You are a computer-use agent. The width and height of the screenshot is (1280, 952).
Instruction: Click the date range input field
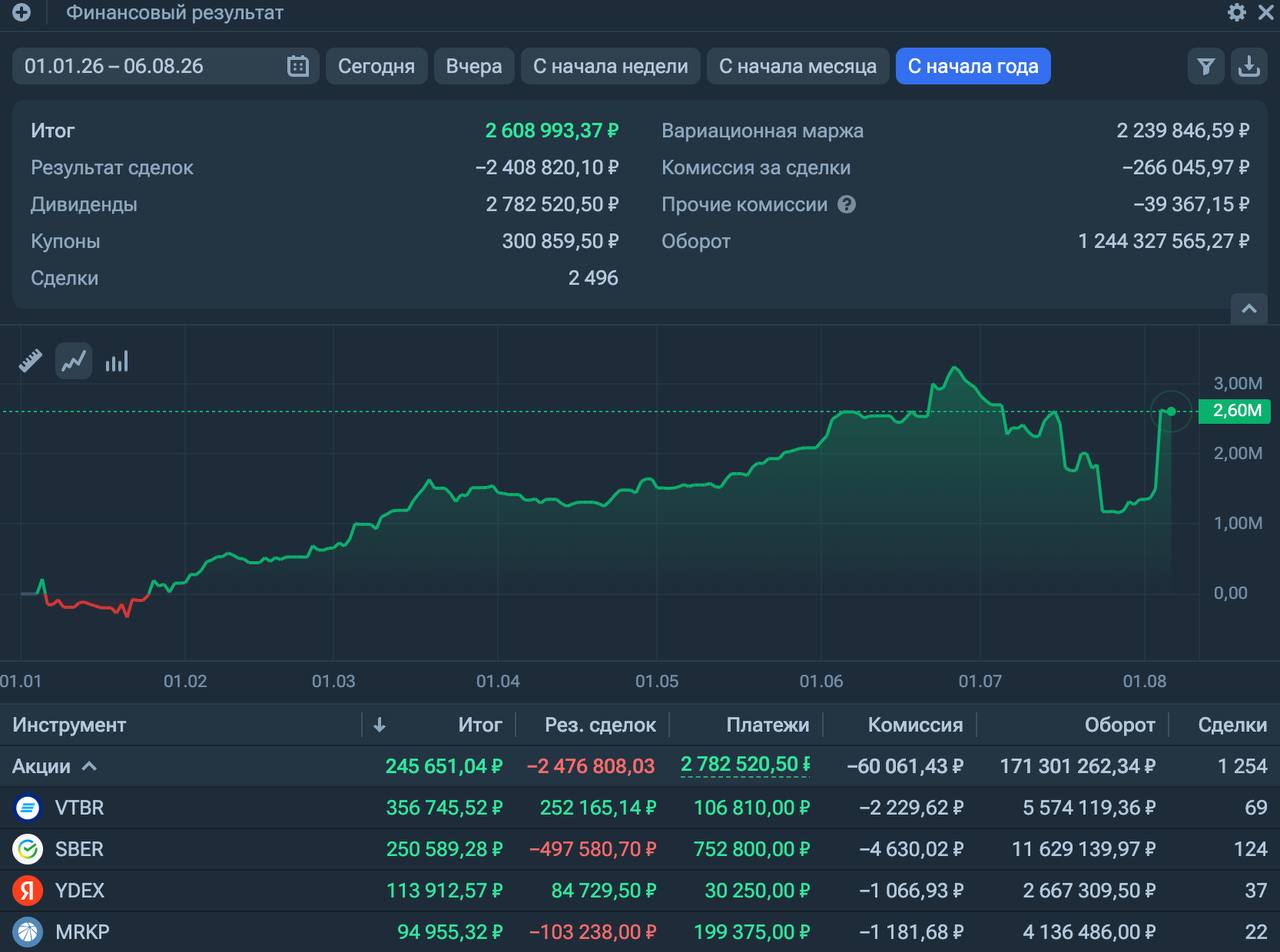[x=166, y=66]
